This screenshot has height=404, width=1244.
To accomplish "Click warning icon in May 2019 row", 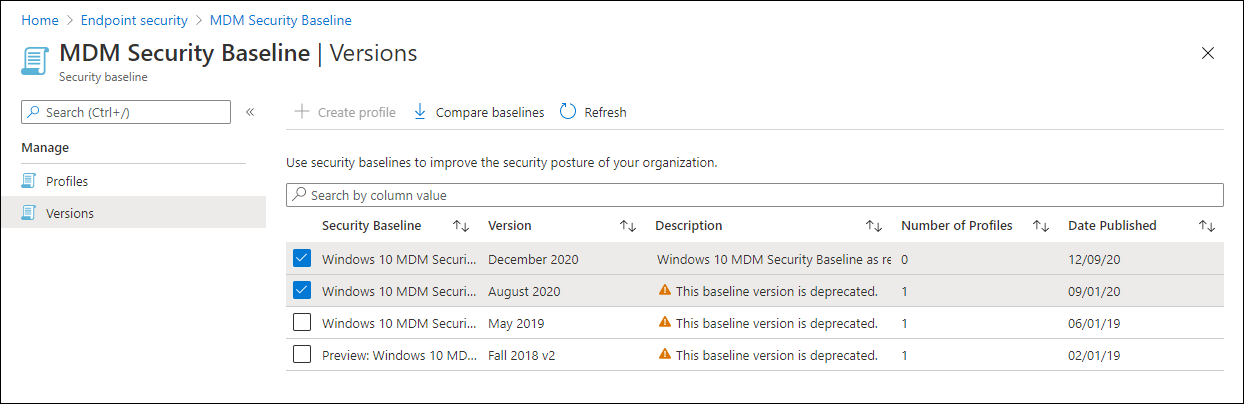I will click(664, 323).
